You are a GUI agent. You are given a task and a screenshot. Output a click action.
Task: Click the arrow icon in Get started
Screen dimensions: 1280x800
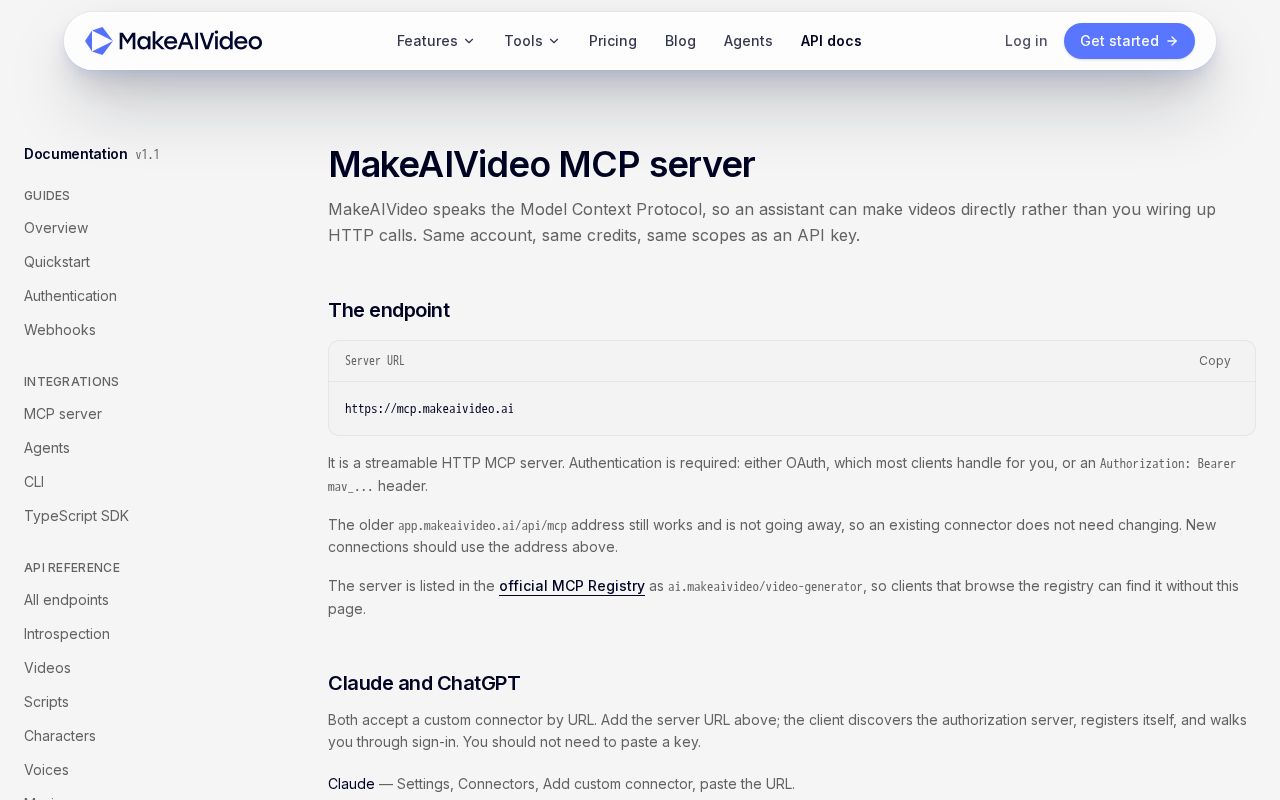[1172, 41]
